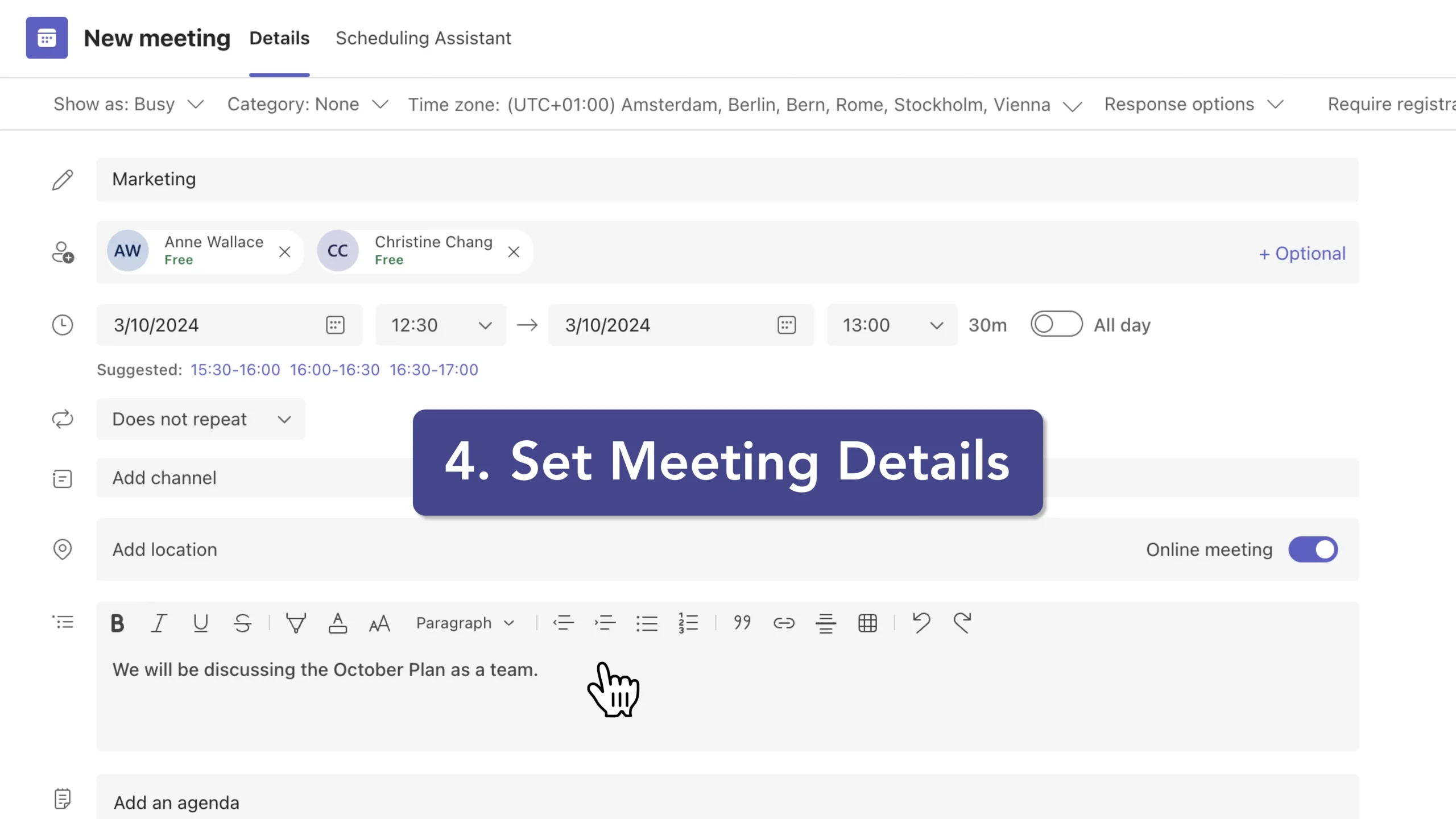The height and width of the screenshot is (819, 1456).
Task: Open start date calendar picker
Action: [335, 325]
